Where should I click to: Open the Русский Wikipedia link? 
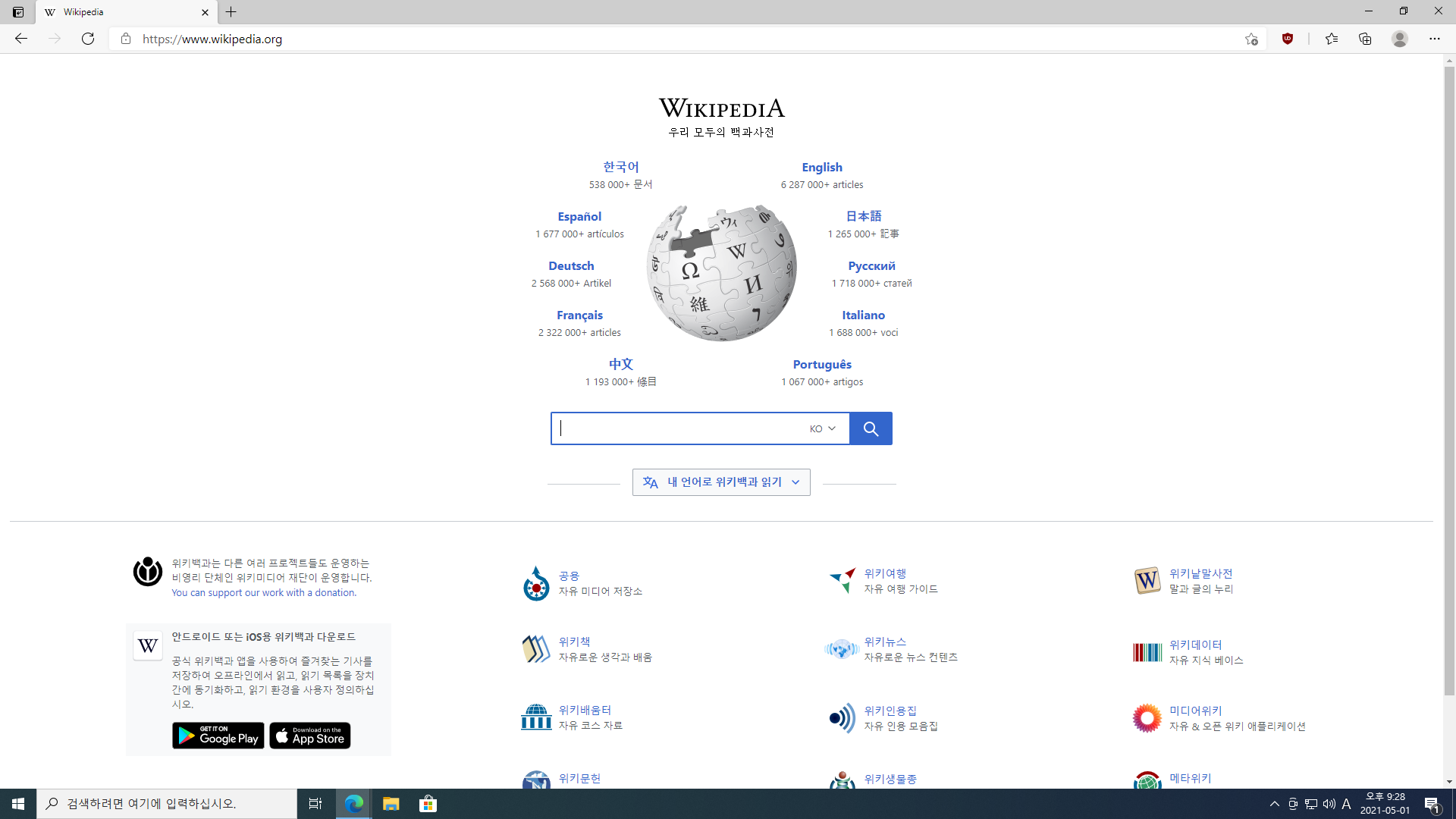coord(871,265)
